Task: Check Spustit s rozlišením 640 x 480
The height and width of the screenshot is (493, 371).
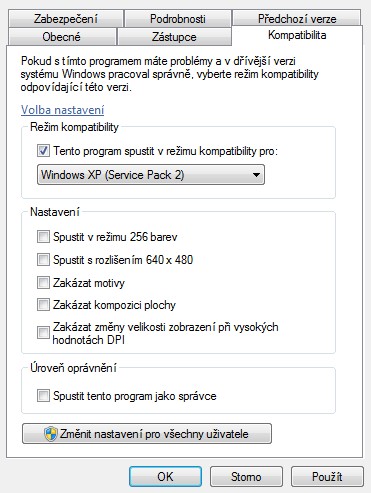Action: (x=43, y=259)
